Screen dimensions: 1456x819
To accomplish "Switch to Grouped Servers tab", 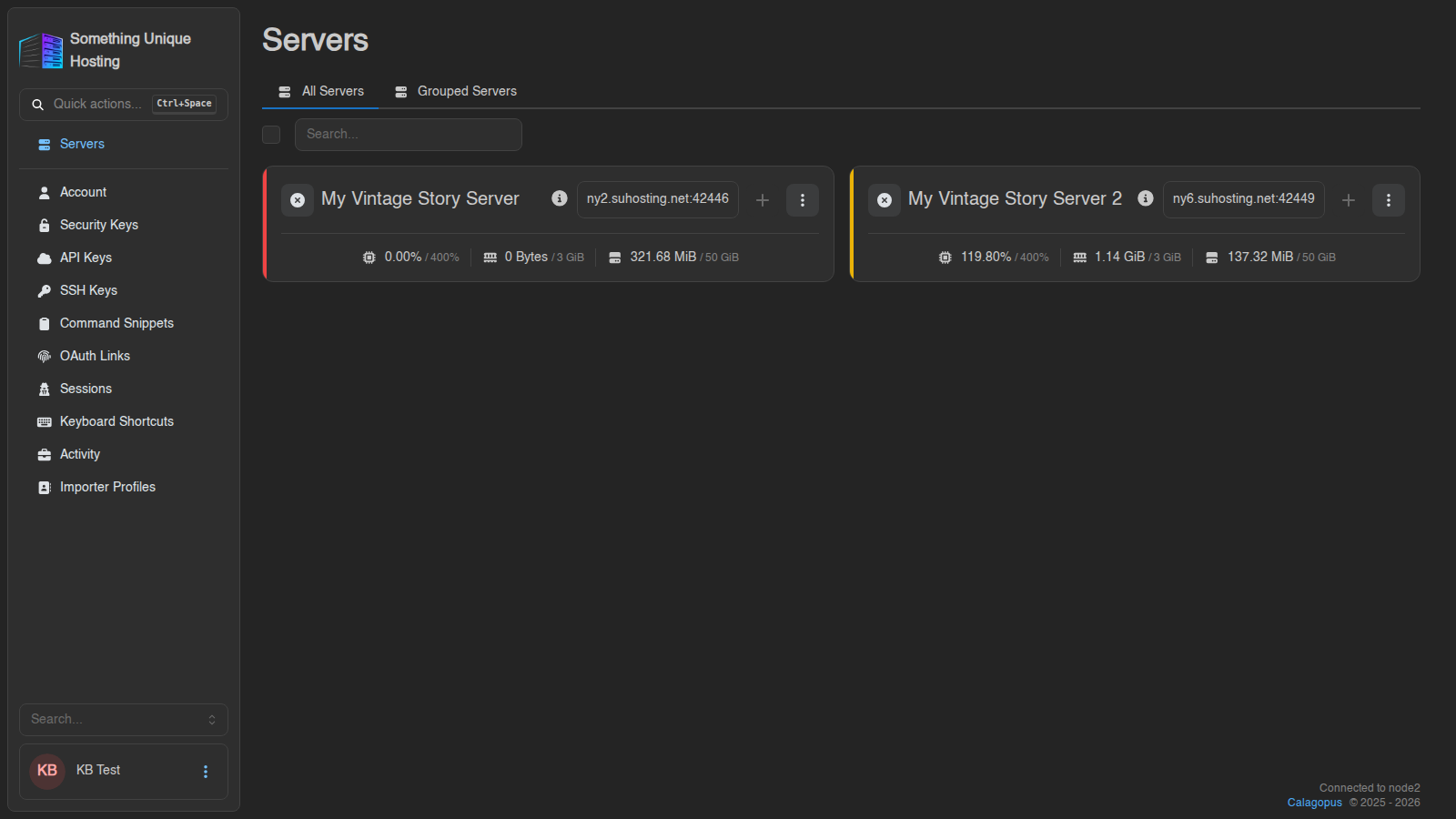I will point(455,91).
